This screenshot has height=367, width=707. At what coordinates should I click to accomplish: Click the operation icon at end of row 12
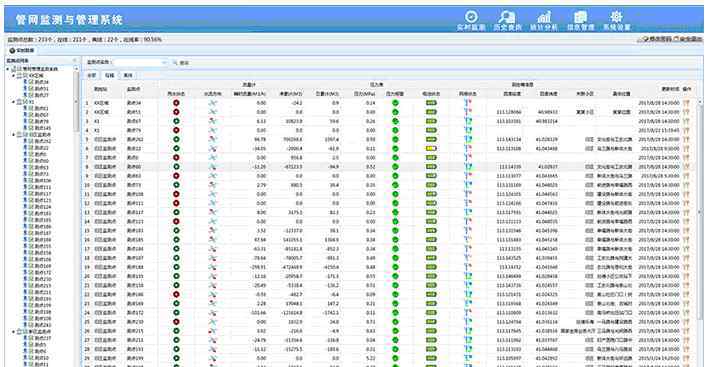(x=687, y=203)
